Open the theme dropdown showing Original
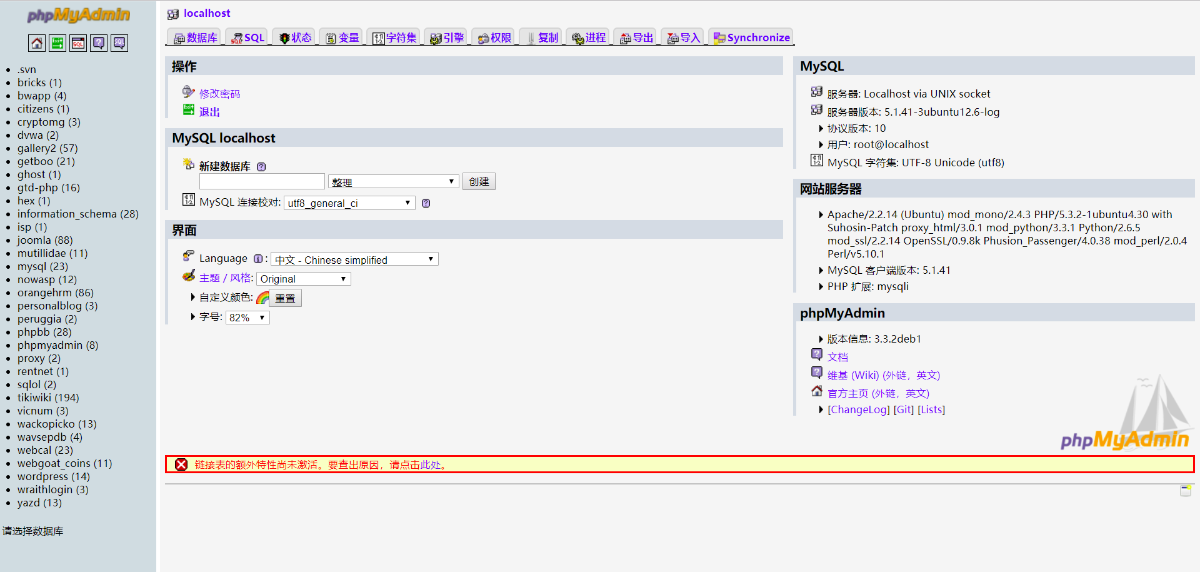The height and width of the screenshot is (572, 1200). coord(303,279)
